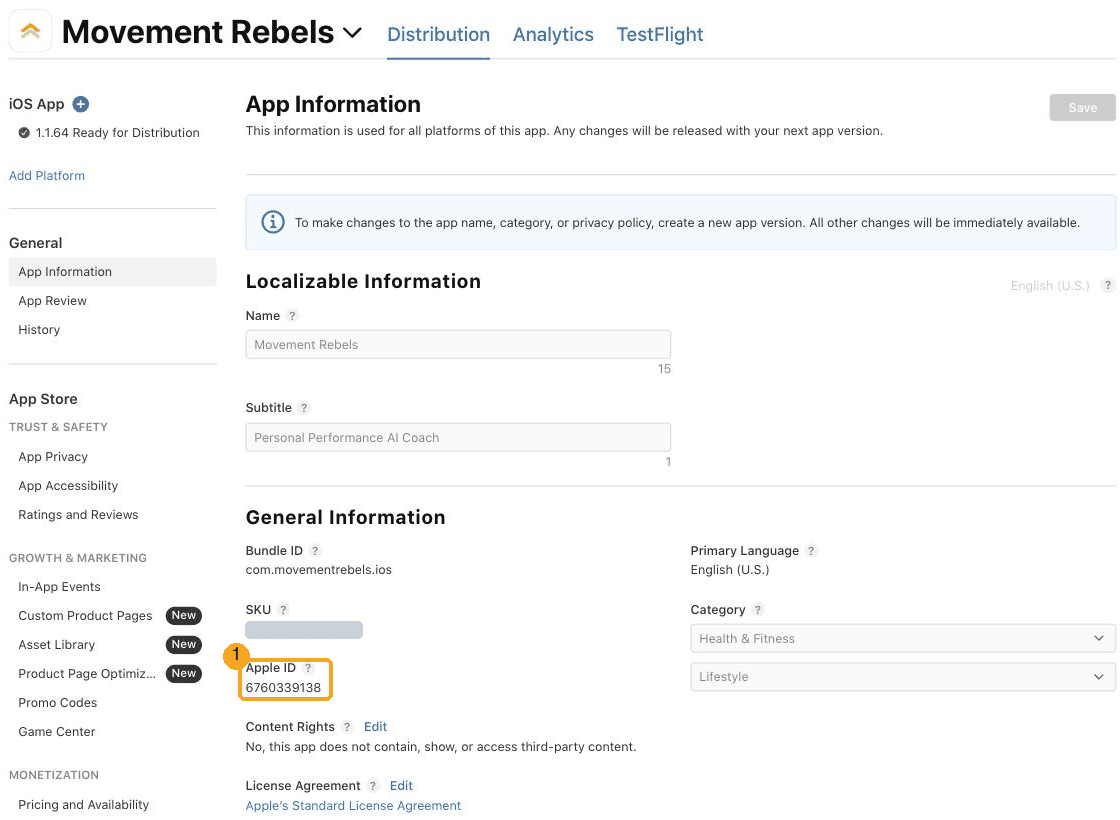The width and height of the screenshot is (1120, 820).
Task: Click the info icon in the blue notice banner
Action: click(273, 222)
